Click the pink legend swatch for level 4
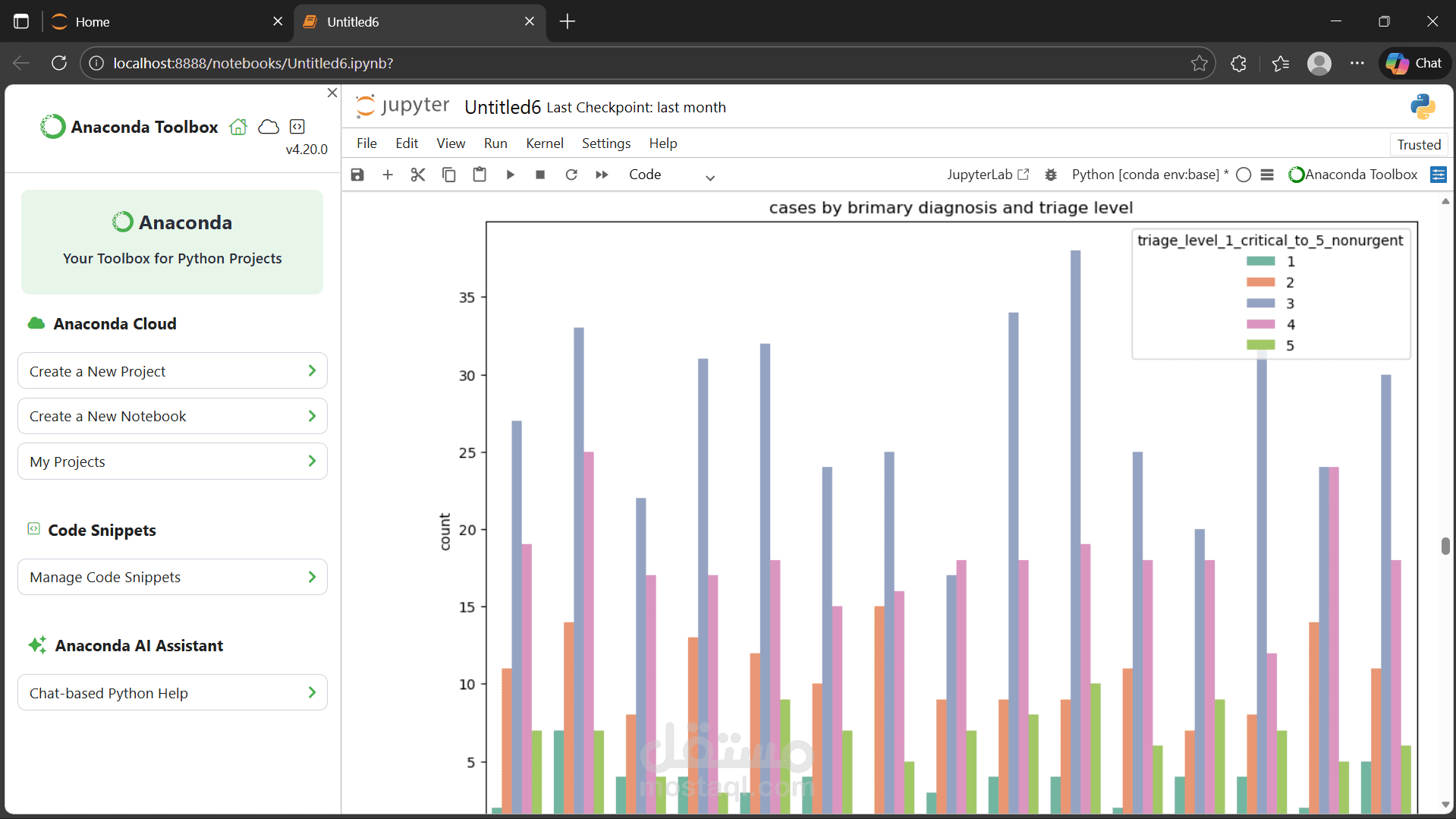 [x=1261, y=325]
